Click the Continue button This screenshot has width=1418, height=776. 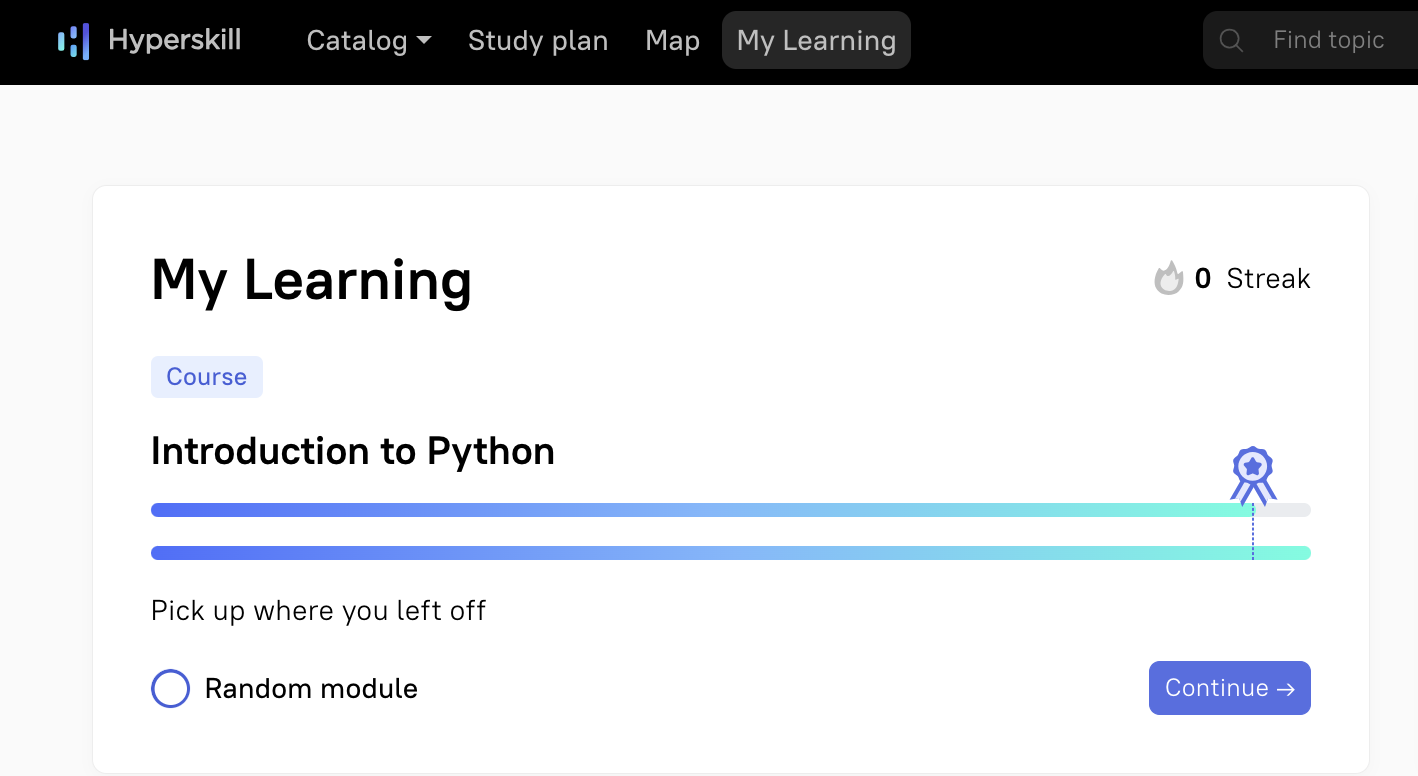[x=1230, y=688]
